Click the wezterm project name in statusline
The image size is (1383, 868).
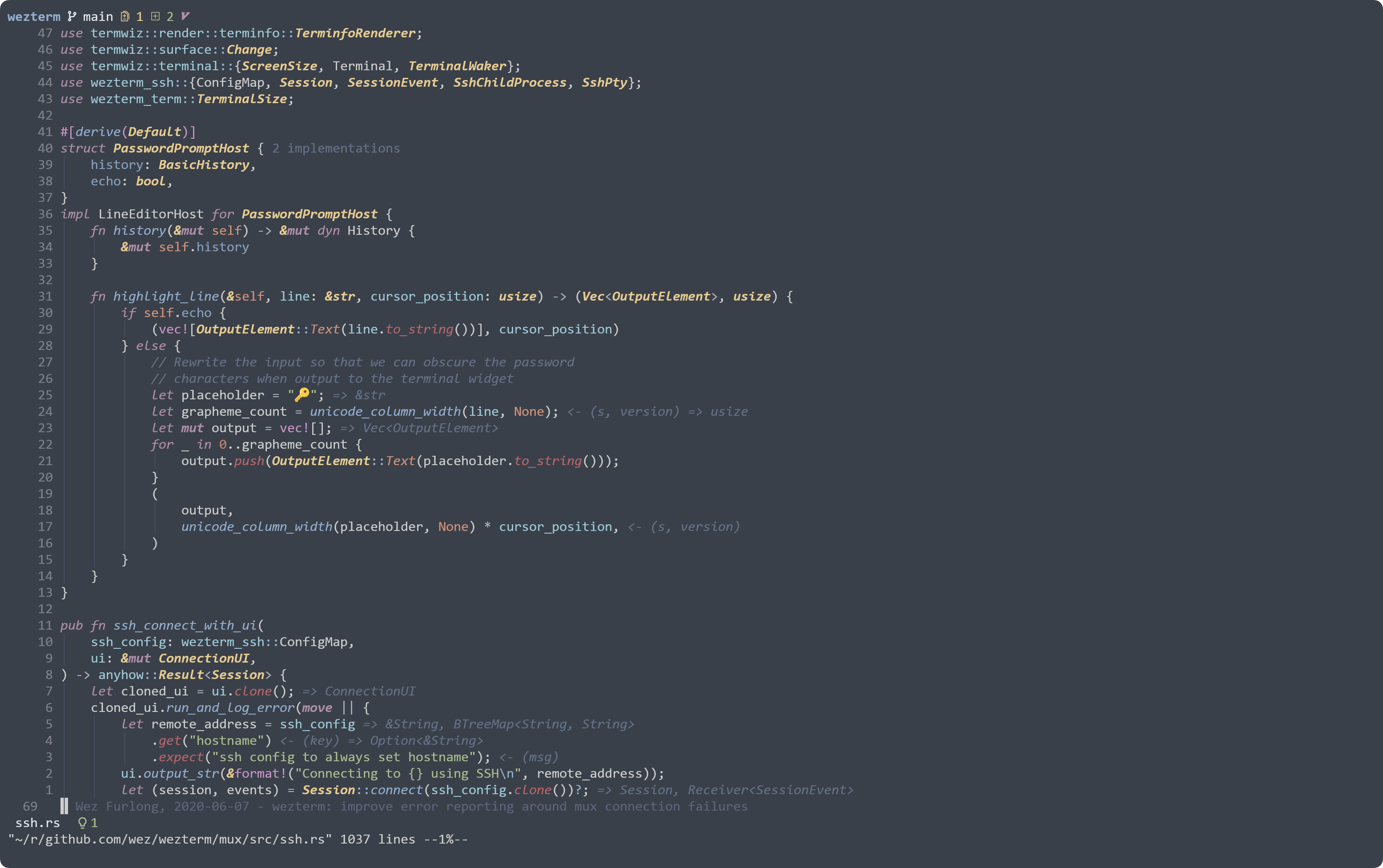[33, 16]
